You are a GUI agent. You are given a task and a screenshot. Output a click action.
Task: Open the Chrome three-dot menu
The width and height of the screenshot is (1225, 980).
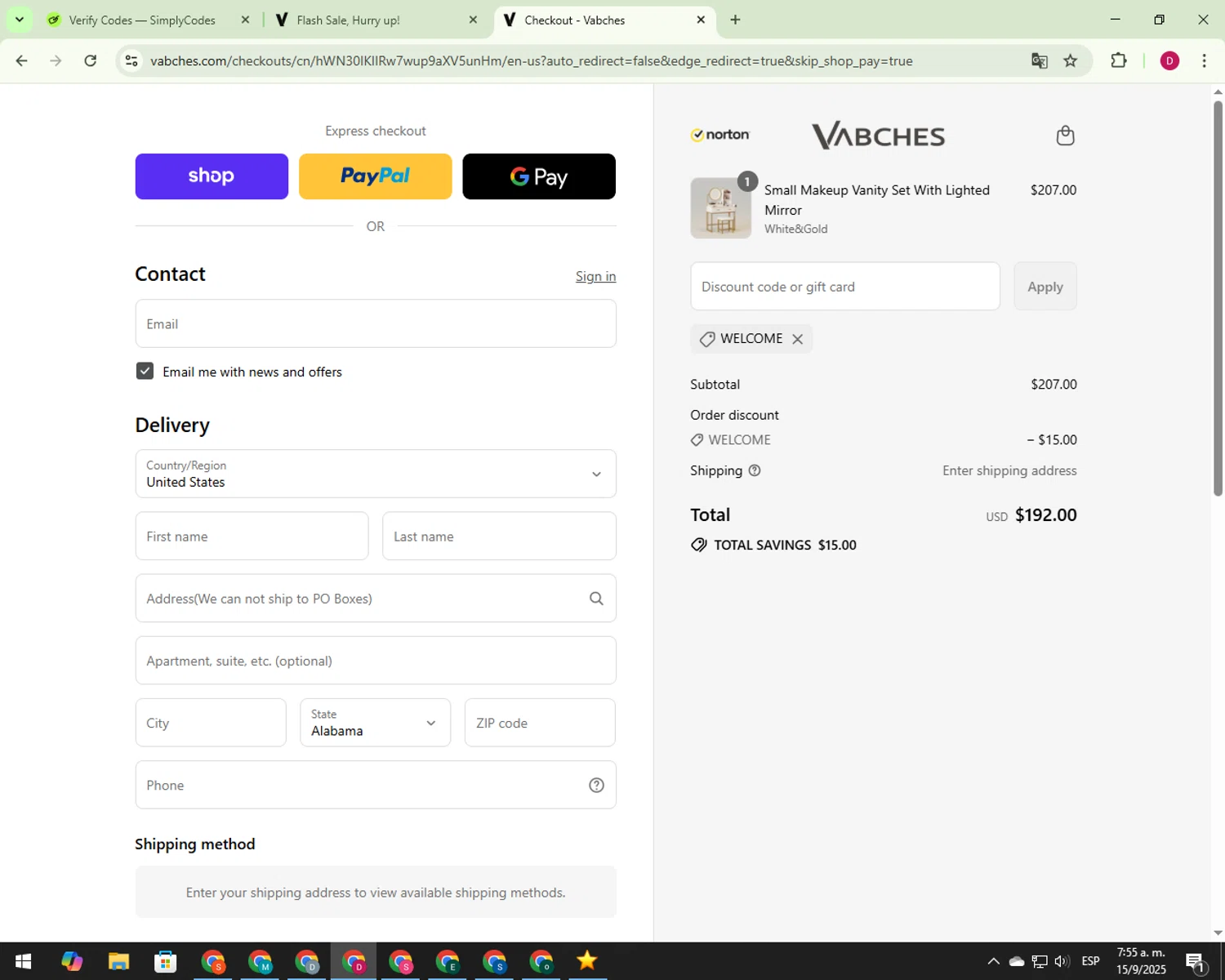pyautogui.click(x=1205, y=60)
